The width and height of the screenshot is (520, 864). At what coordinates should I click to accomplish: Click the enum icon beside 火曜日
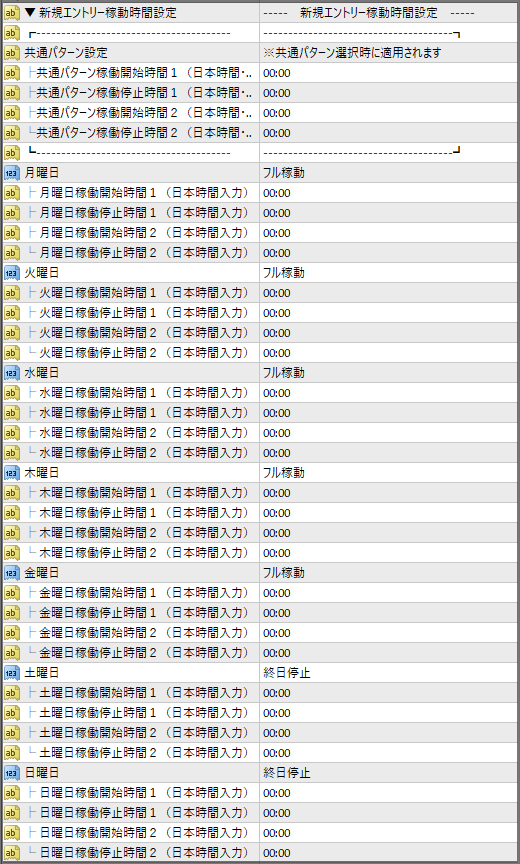pyautogui.click(x=12, y=273)
